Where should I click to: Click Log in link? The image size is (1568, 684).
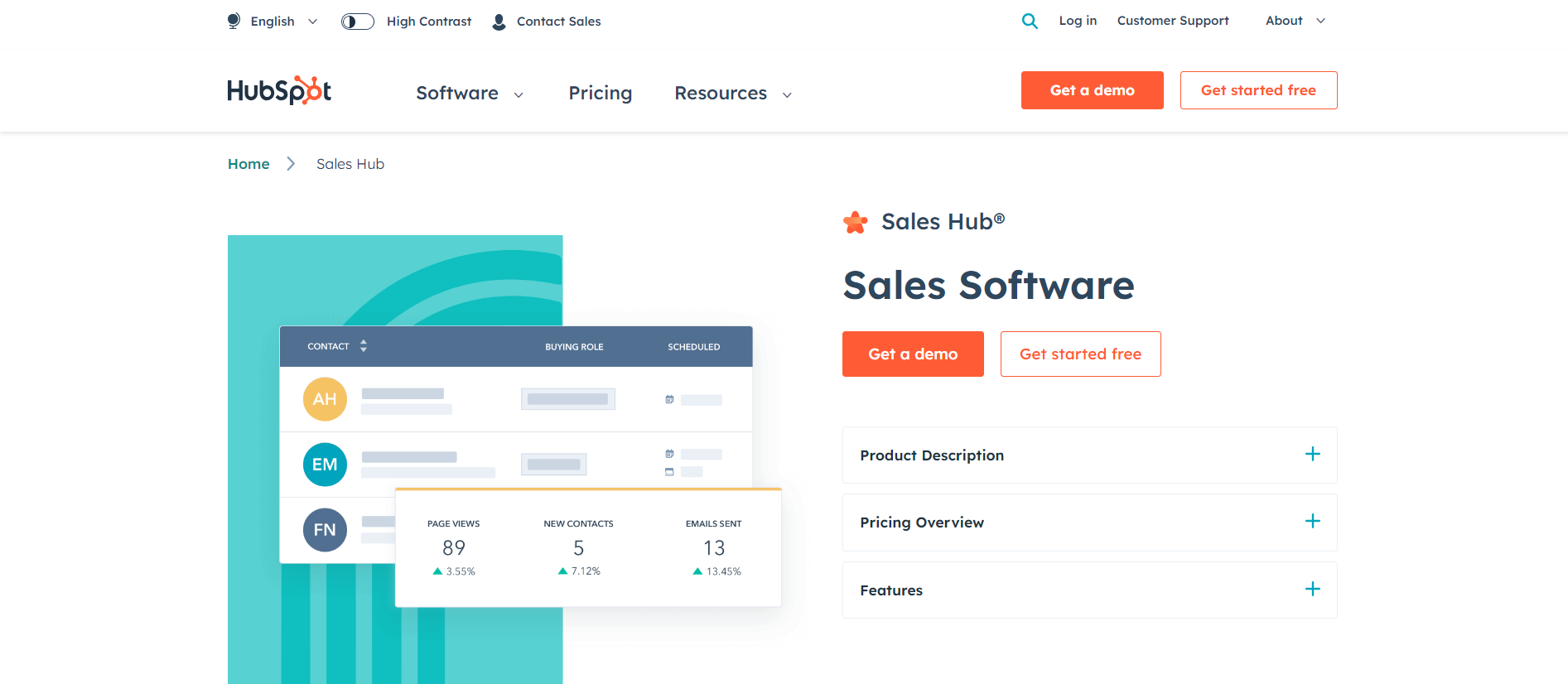click(1078, 21)
